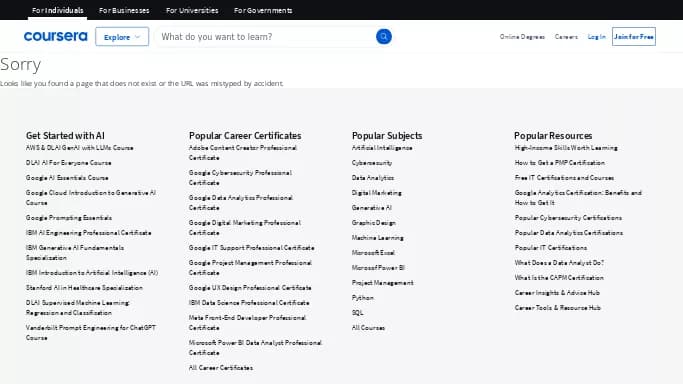Open What Is the CAPM Certification
Image resolution: width=683 pixels, height=384 pixels.
[x=559, y=278]
